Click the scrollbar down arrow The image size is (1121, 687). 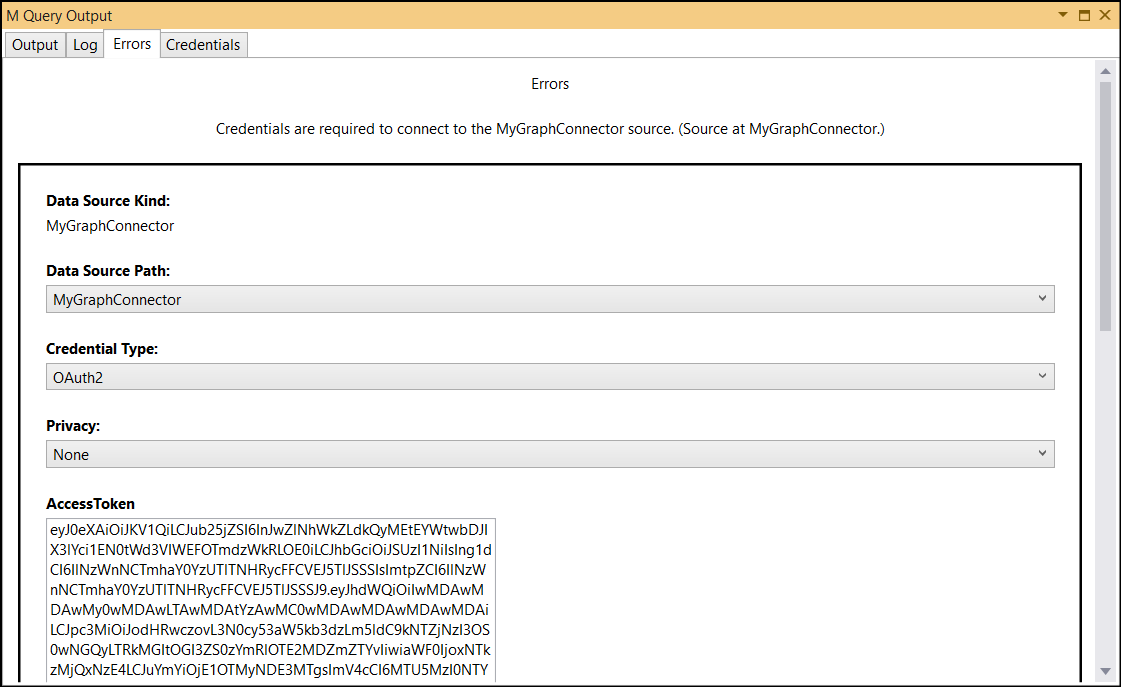[x=1105, y=671]
